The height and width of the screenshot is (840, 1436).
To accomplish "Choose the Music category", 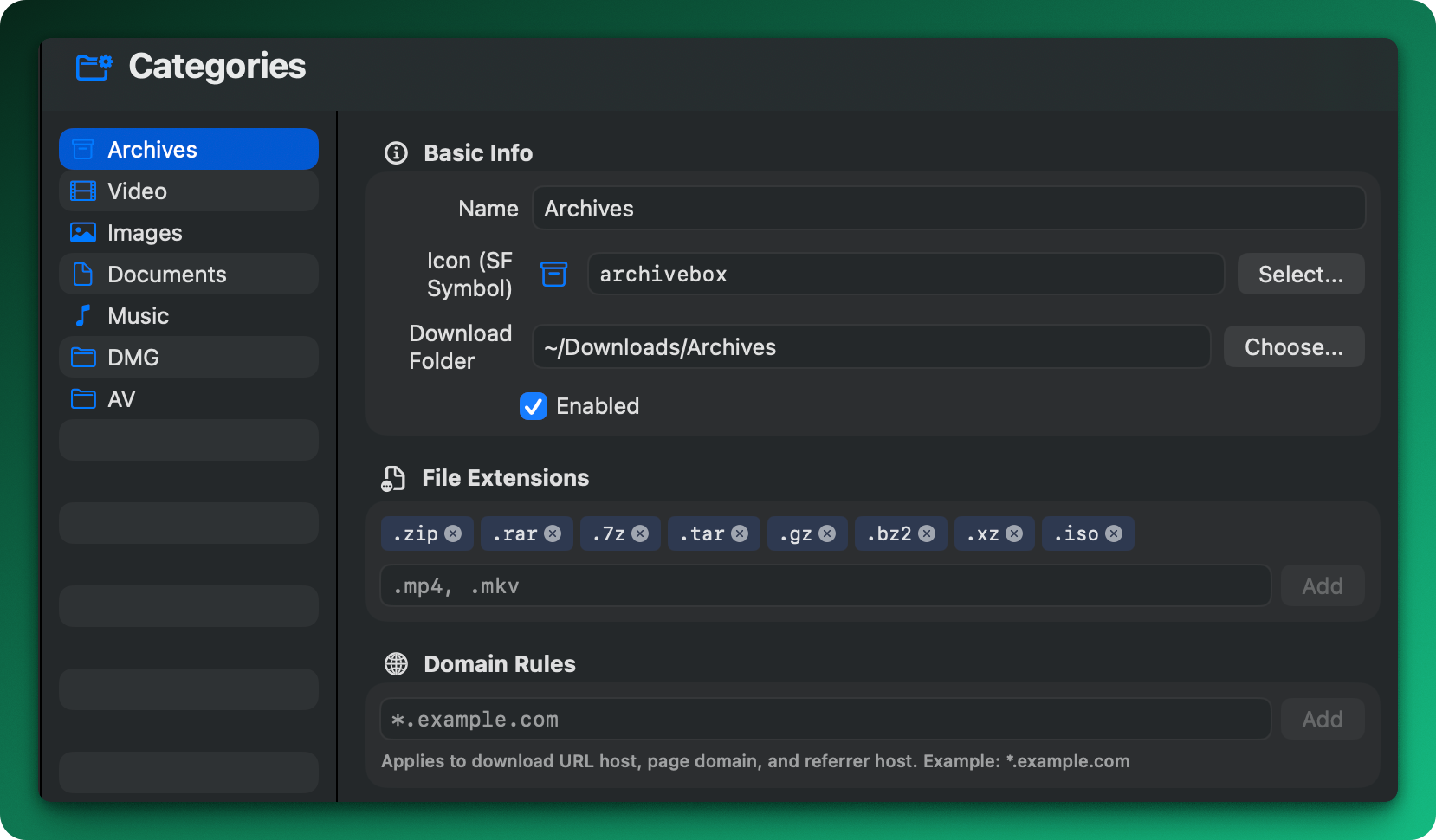I will point(189,315).
